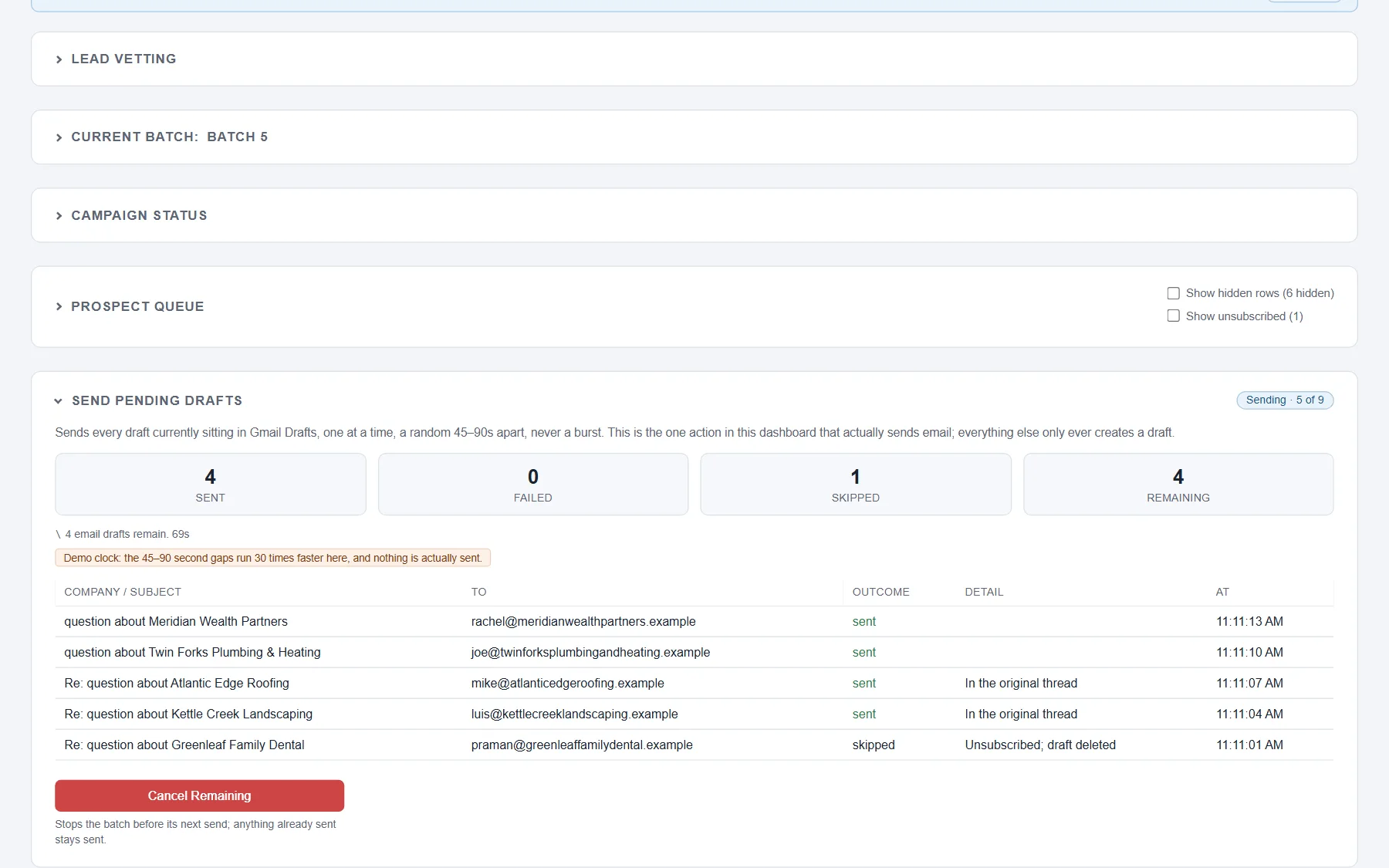Click the 'skipped' outcome for Greenleaf
Screen dimensions: 1389x868
point(874,745)
